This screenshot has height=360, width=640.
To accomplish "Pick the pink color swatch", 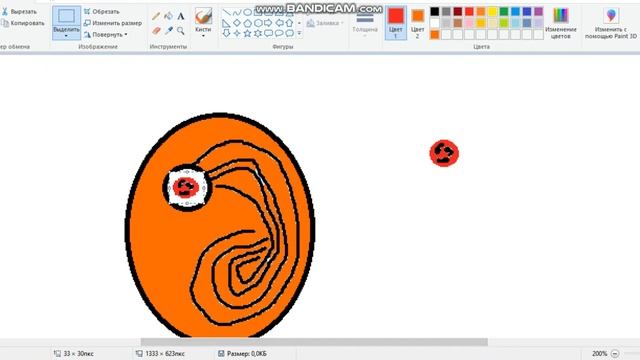I will [x=469, y=23].
